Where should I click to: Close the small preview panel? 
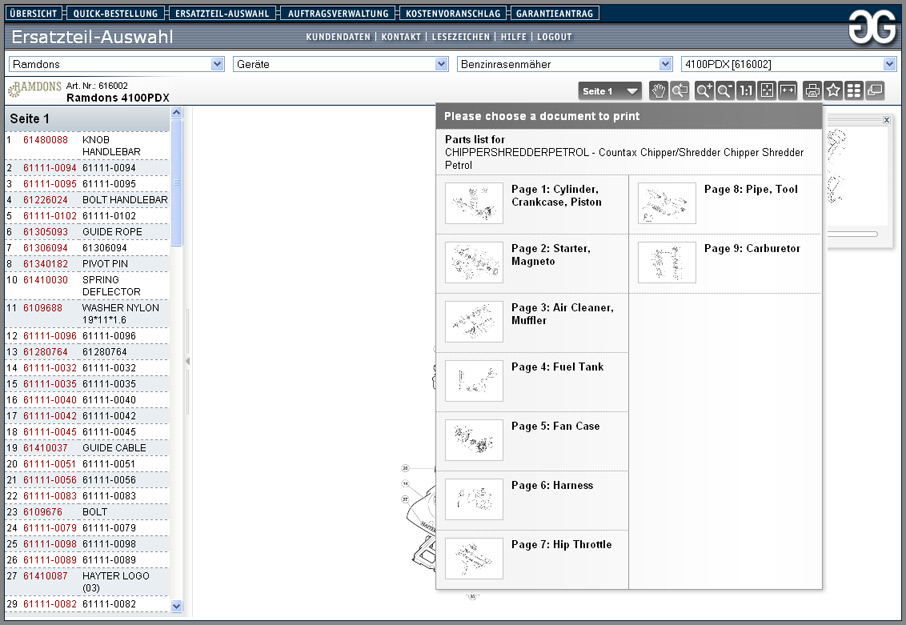(x=886, y=120)
